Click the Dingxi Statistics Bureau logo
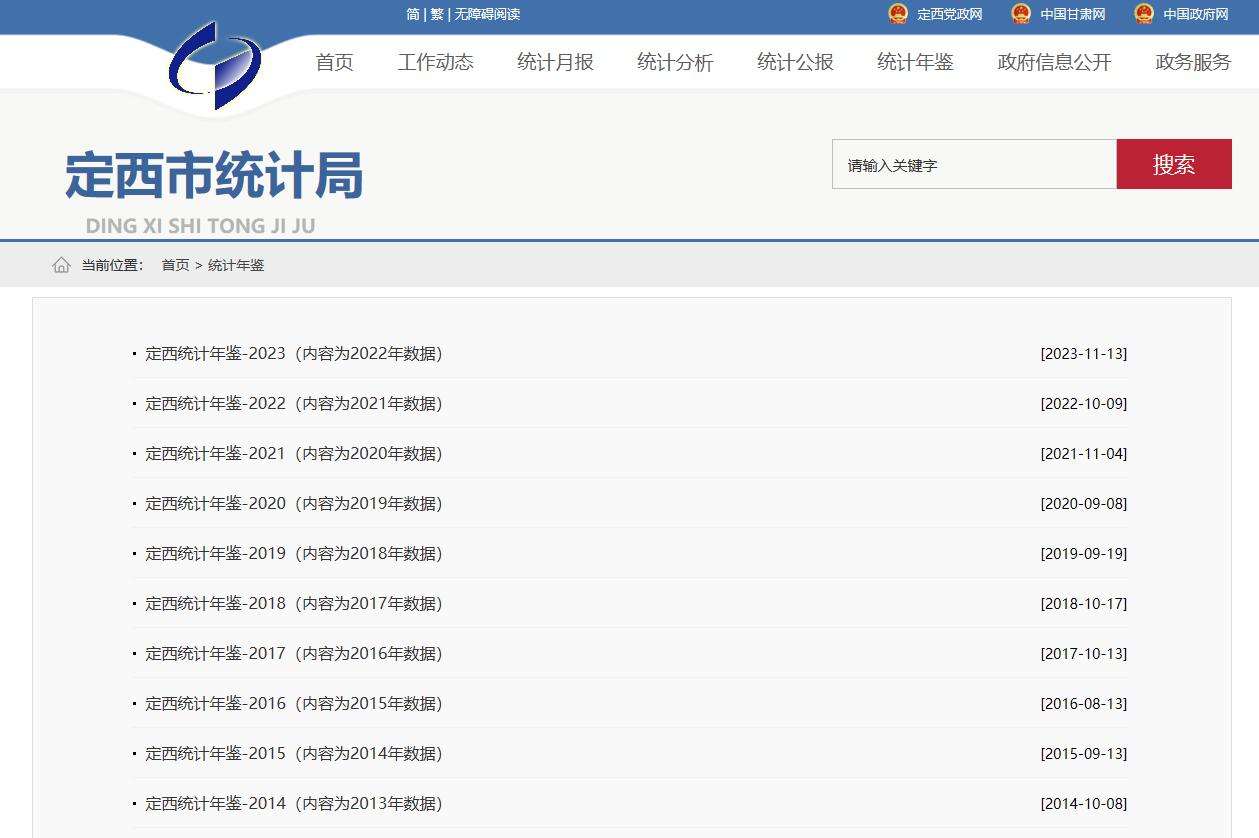The width and height of the screenshot is (1259, 838). [x=215, y=66]
